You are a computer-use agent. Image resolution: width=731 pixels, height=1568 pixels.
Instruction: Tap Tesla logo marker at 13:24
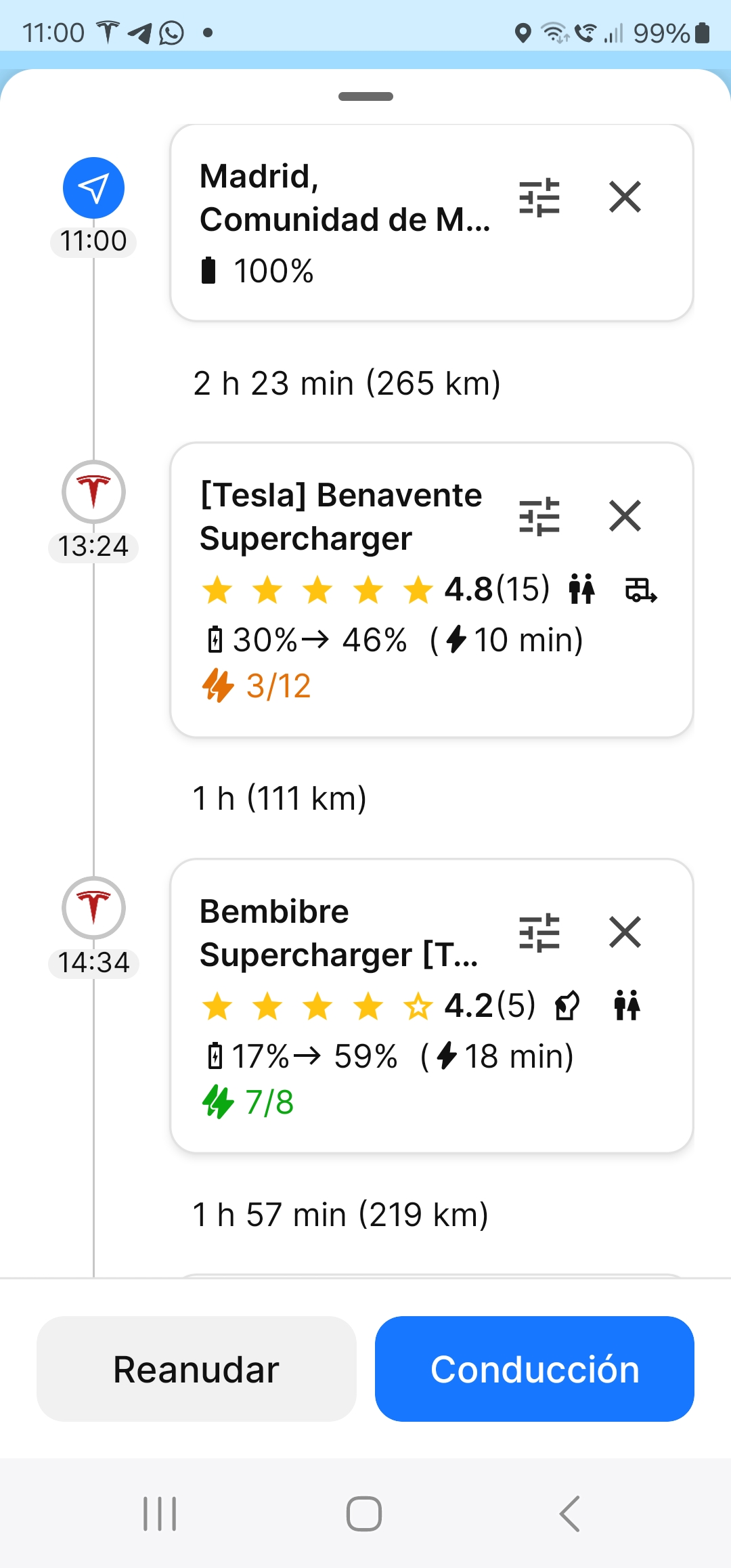[x=93, y=492]
